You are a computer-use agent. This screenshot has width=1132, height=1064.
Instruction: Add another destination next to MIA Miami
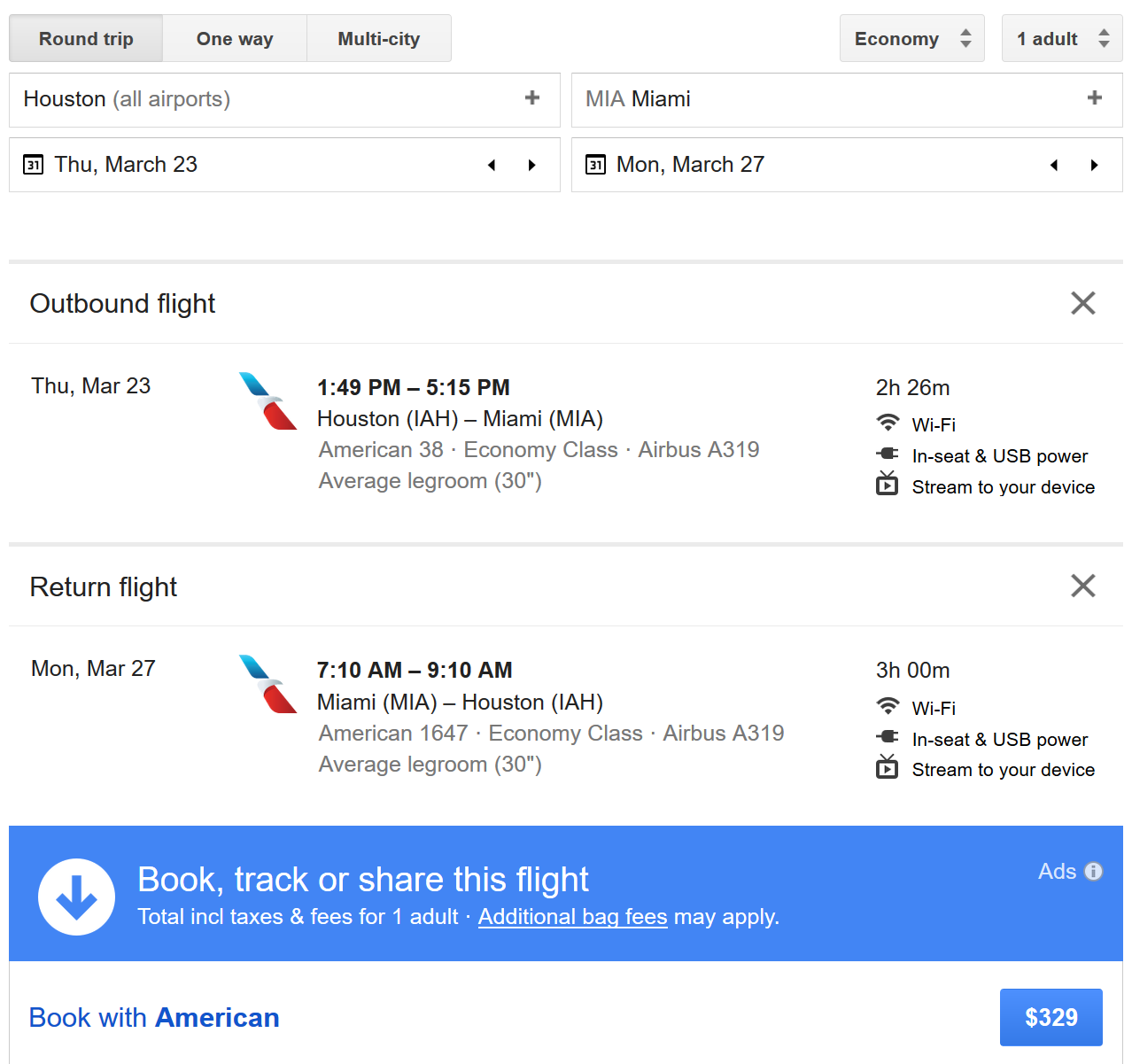tap(1095, 98)
